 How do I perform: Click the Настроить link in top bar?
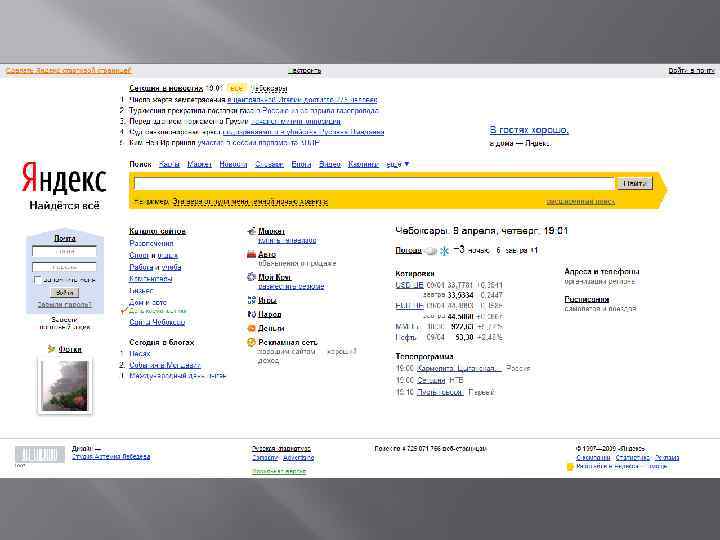pos(305,70)
